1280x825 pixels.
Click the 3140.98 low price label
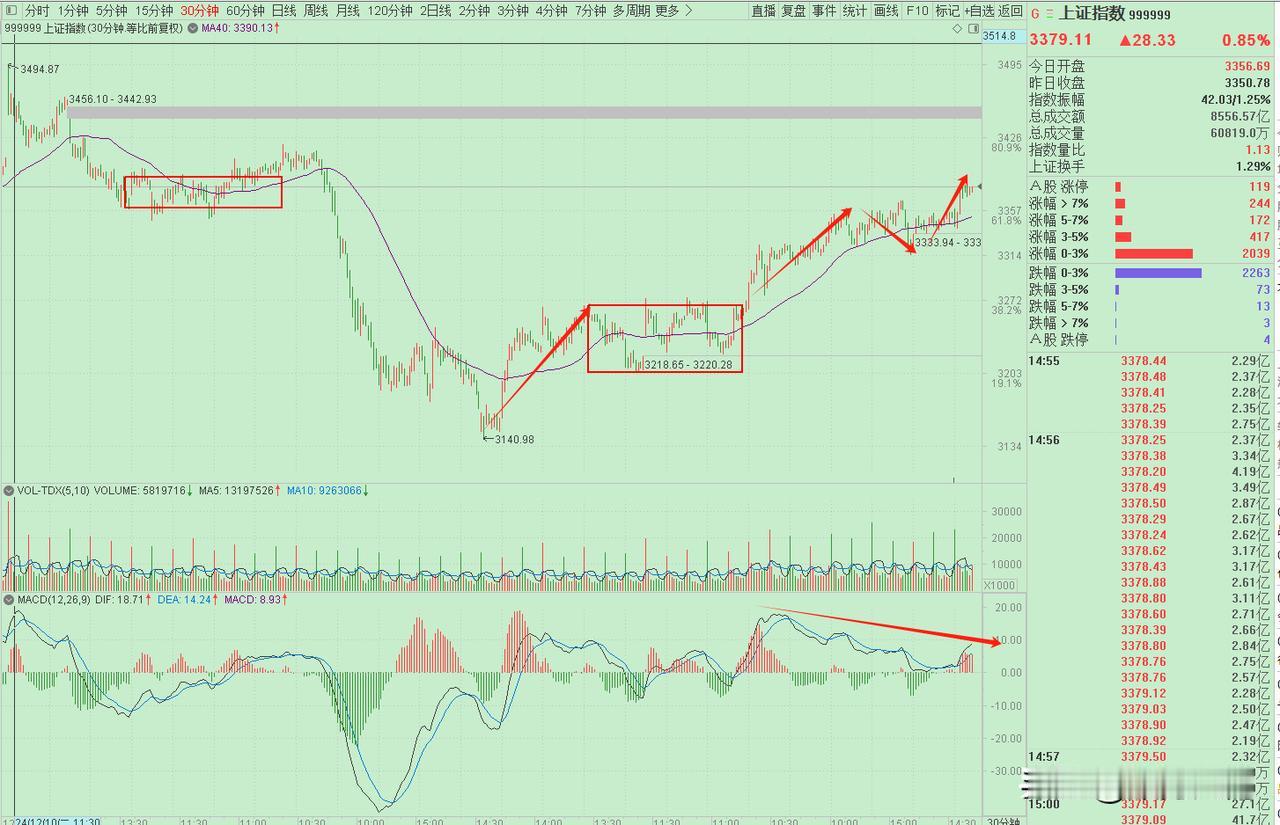(x=514, y=439)
